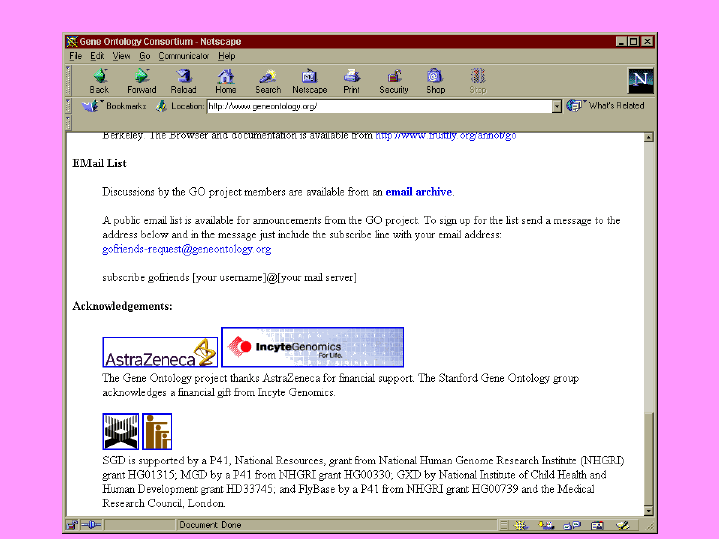Follow the email archive link

pos(418,192)
